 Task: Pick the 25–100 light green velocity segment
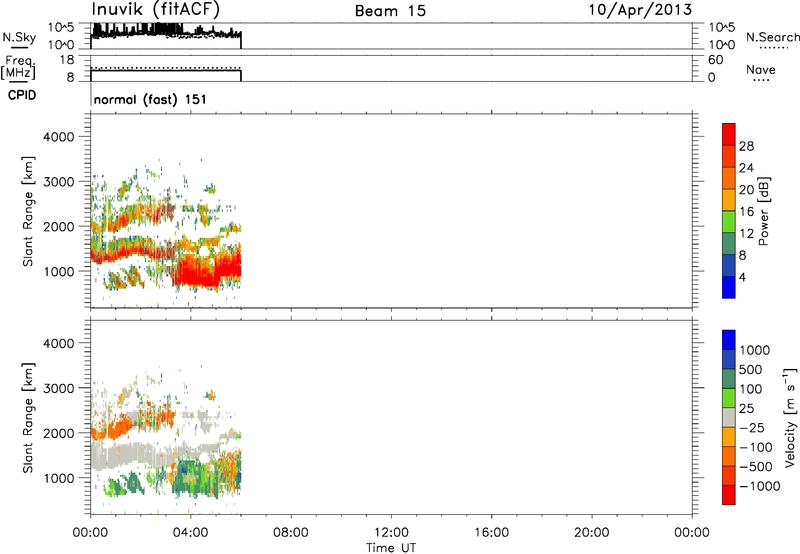pos(729,398)
